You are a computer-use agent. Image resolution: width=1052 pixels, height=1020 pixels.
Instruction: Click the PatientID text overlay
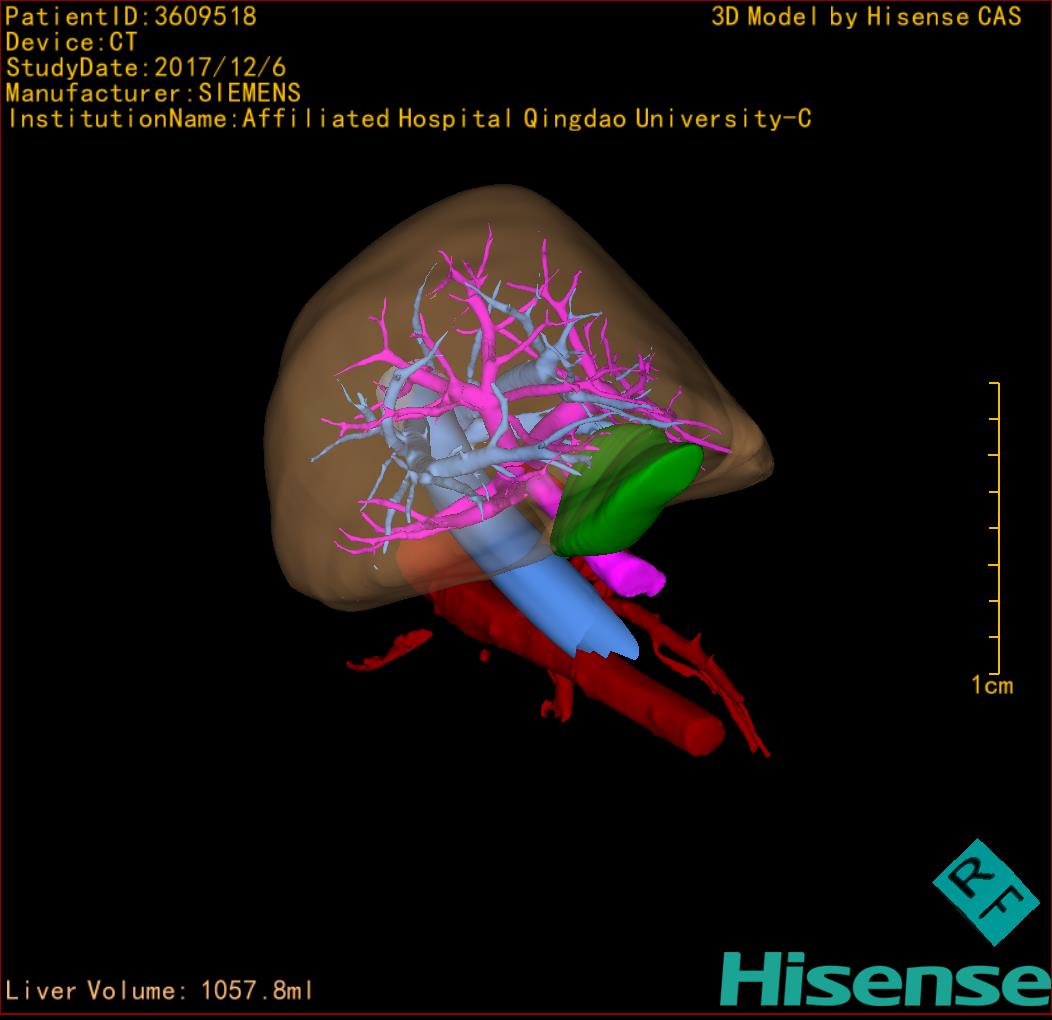(131, 16)
